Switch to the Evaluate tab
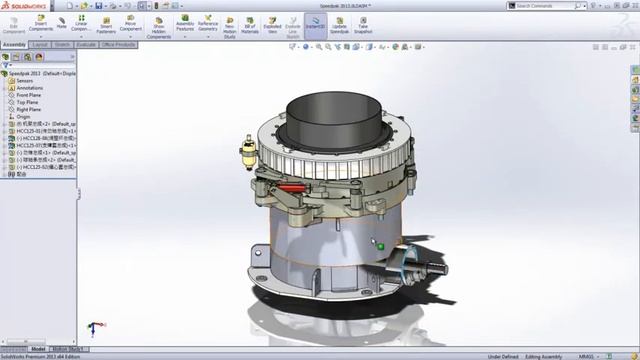The height and width of the screenshot is (360, 640). 86,44
